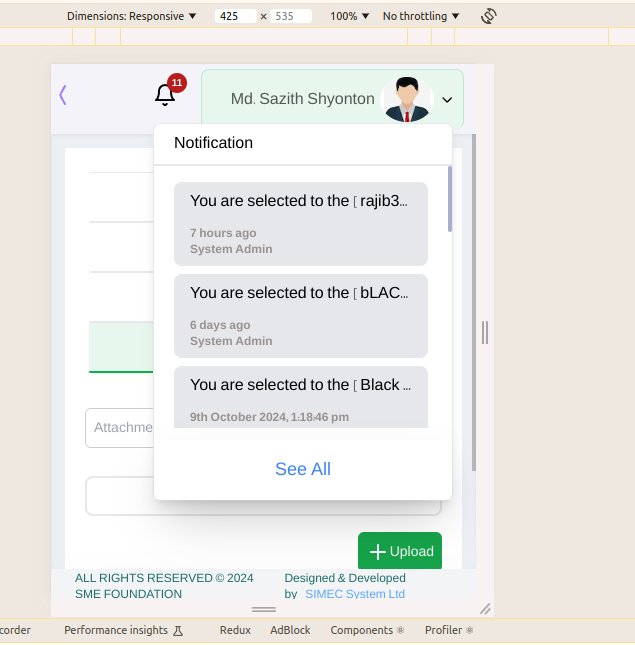Switch to the Components tab

(367, 630)
